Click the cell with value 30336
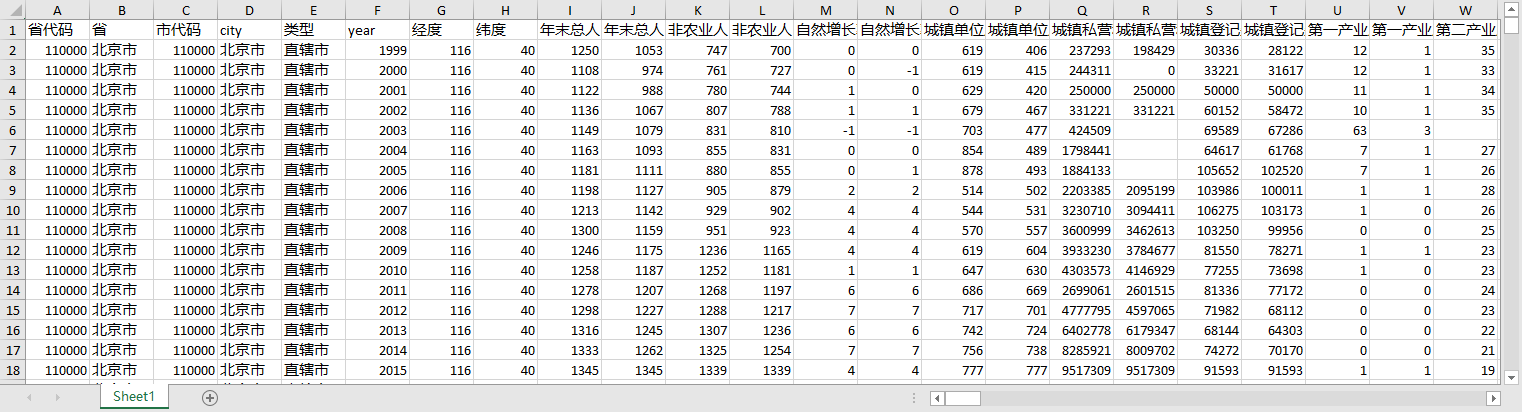The height and width of the screenshot is (412, 1522). tap(1209, 50)
